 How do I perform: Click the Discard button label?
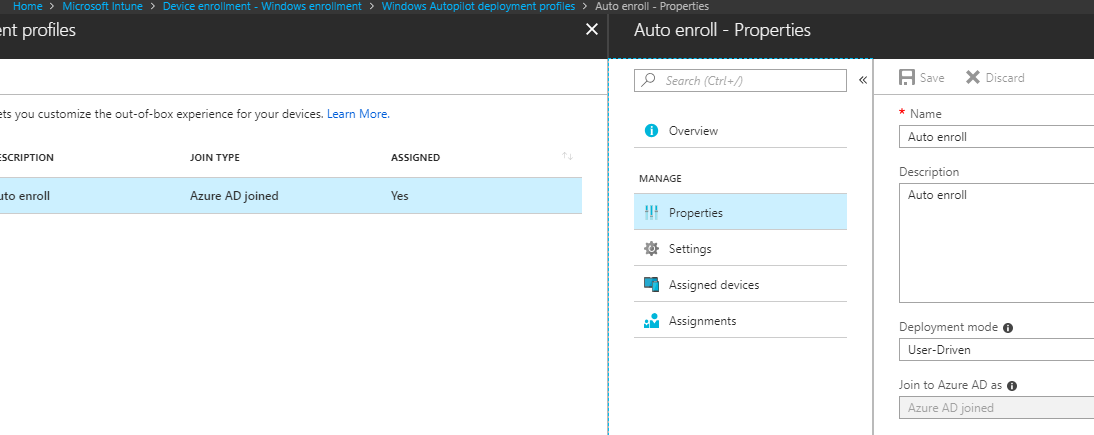(1005, 78)
